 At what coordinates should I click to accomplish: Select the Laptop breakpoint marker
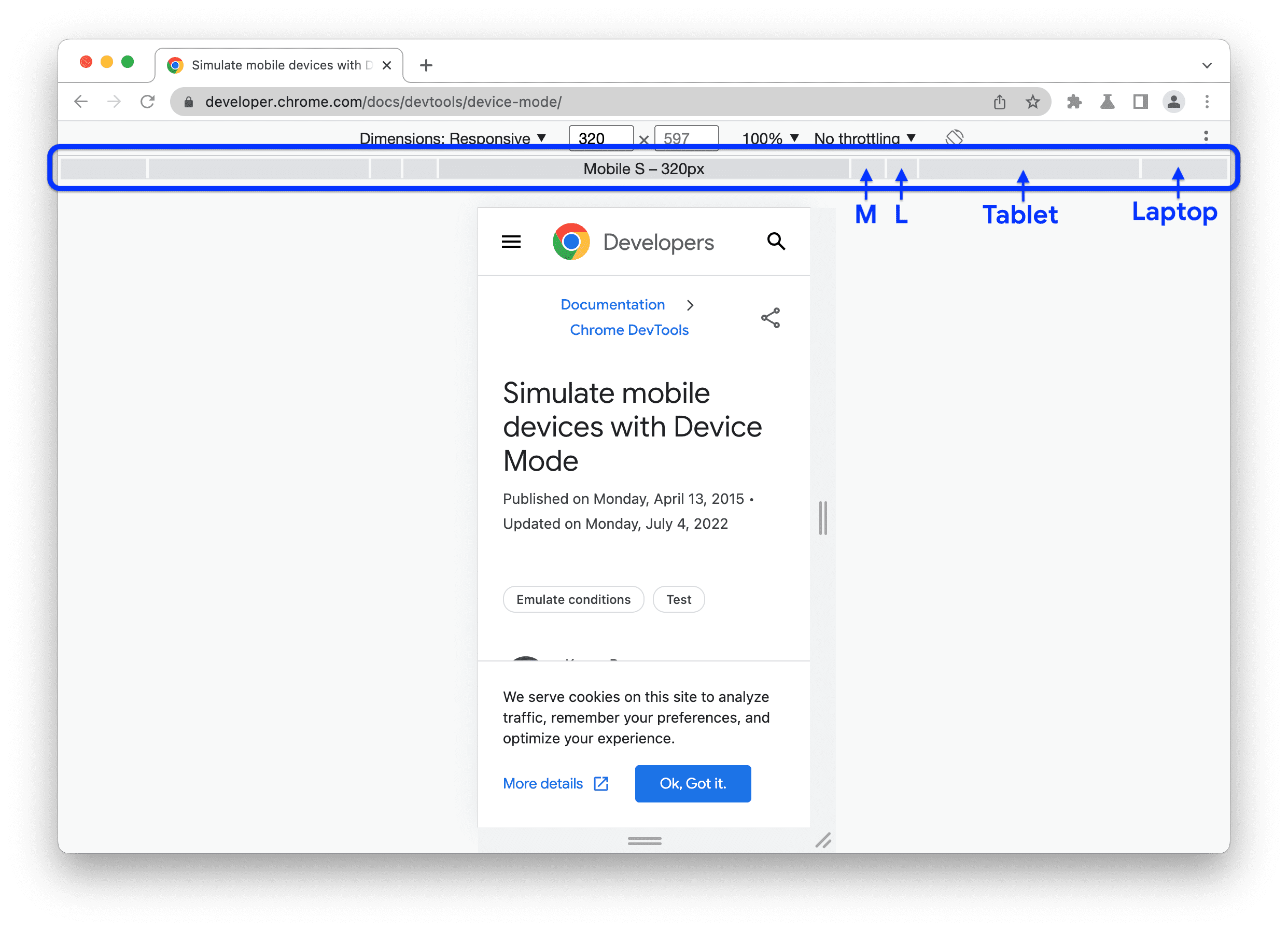(1175, 169)
